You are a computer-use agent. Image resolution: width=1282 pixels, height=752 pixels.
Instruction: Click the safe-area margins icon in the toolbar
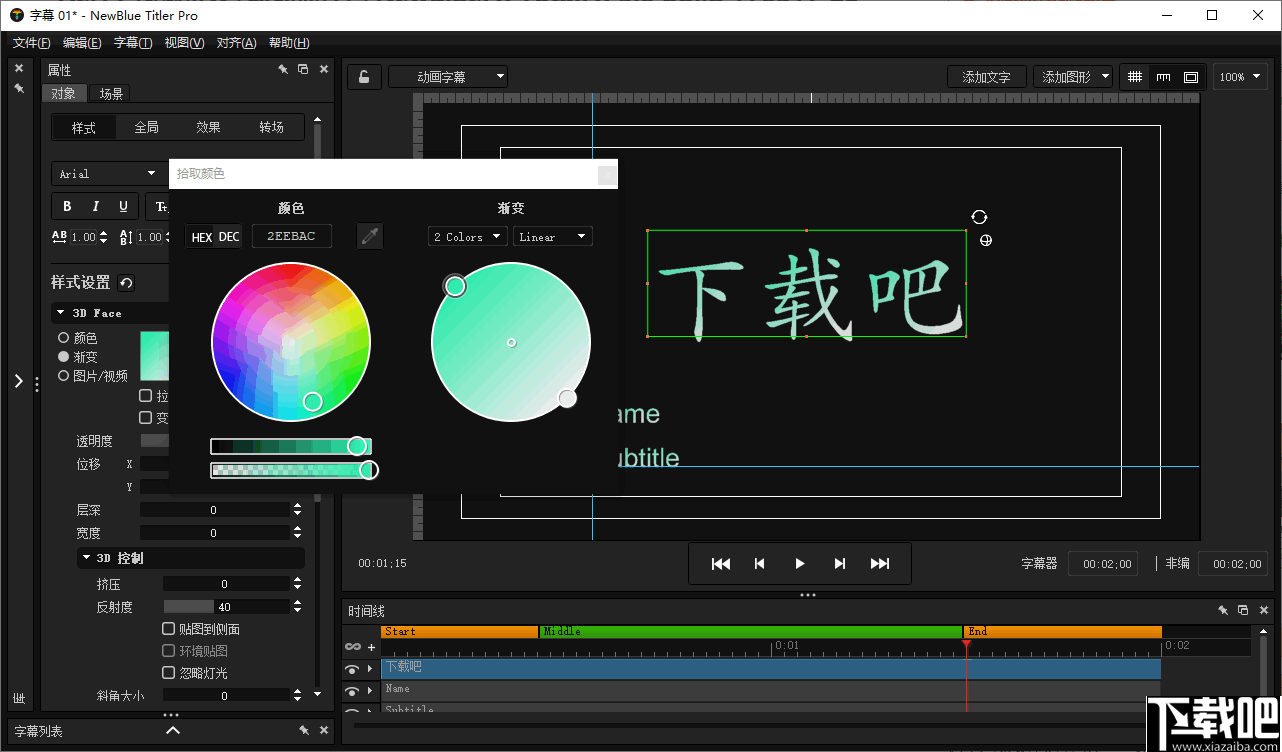pos(1190,76)
